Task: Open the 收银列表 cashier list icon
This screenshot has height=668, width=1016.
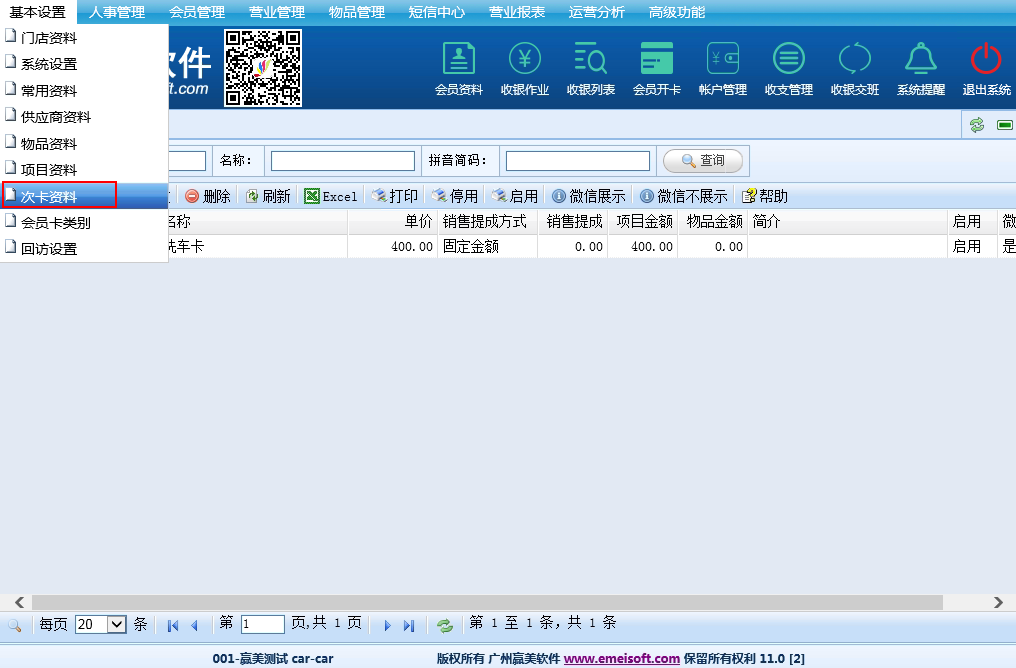Action: 590,67
